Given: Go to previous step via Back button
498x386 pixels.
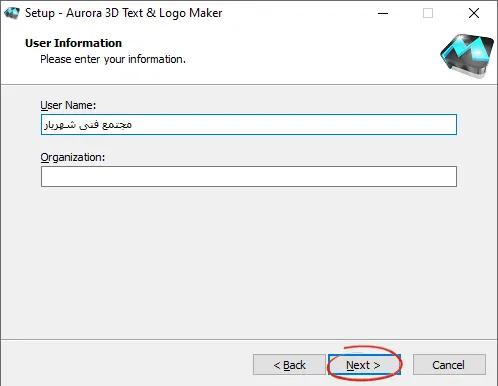Looking at the screenshot, I should pos(289,365).
